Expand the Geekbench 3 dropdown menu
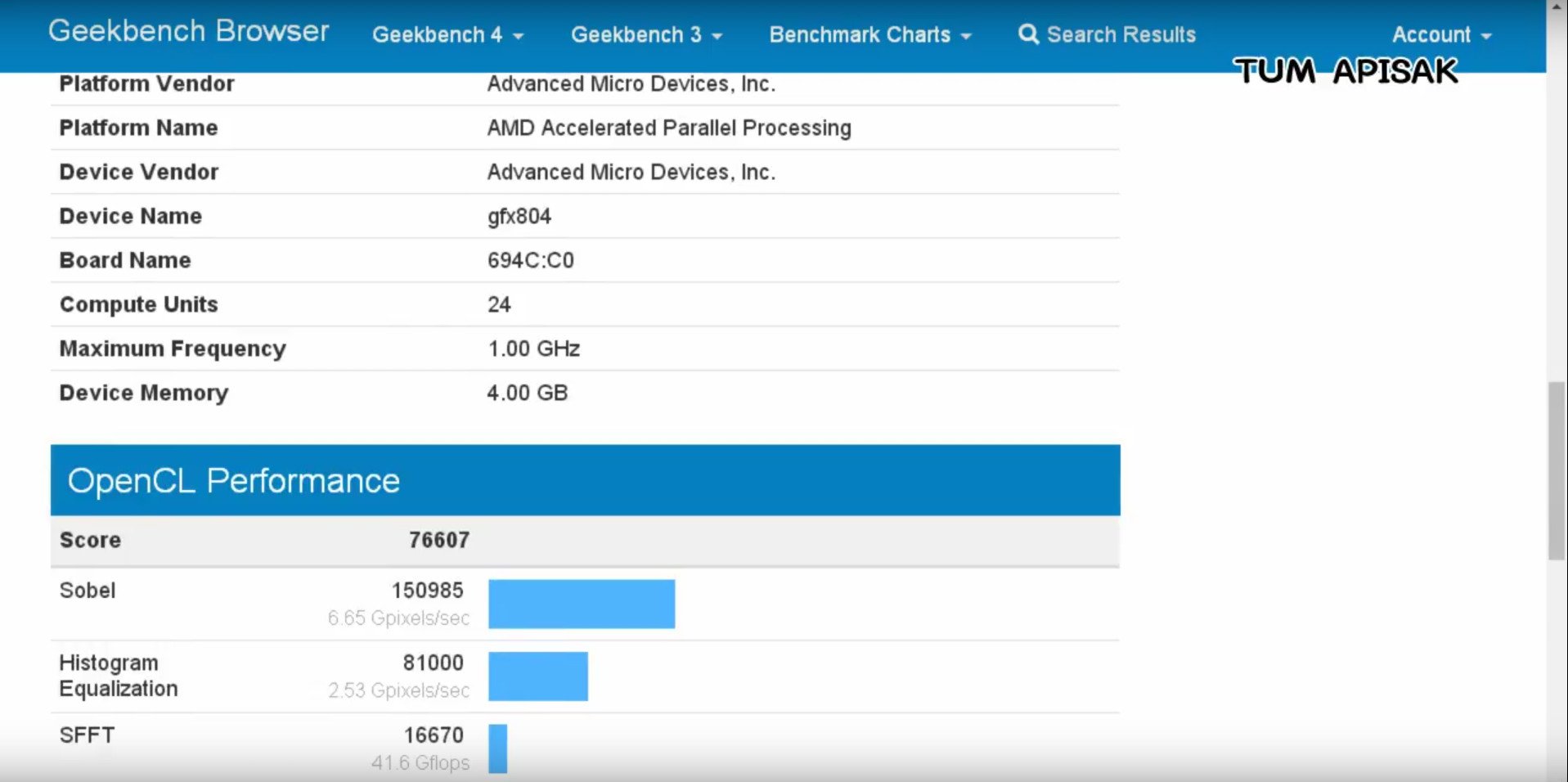1568x782 pixels. 646,35
